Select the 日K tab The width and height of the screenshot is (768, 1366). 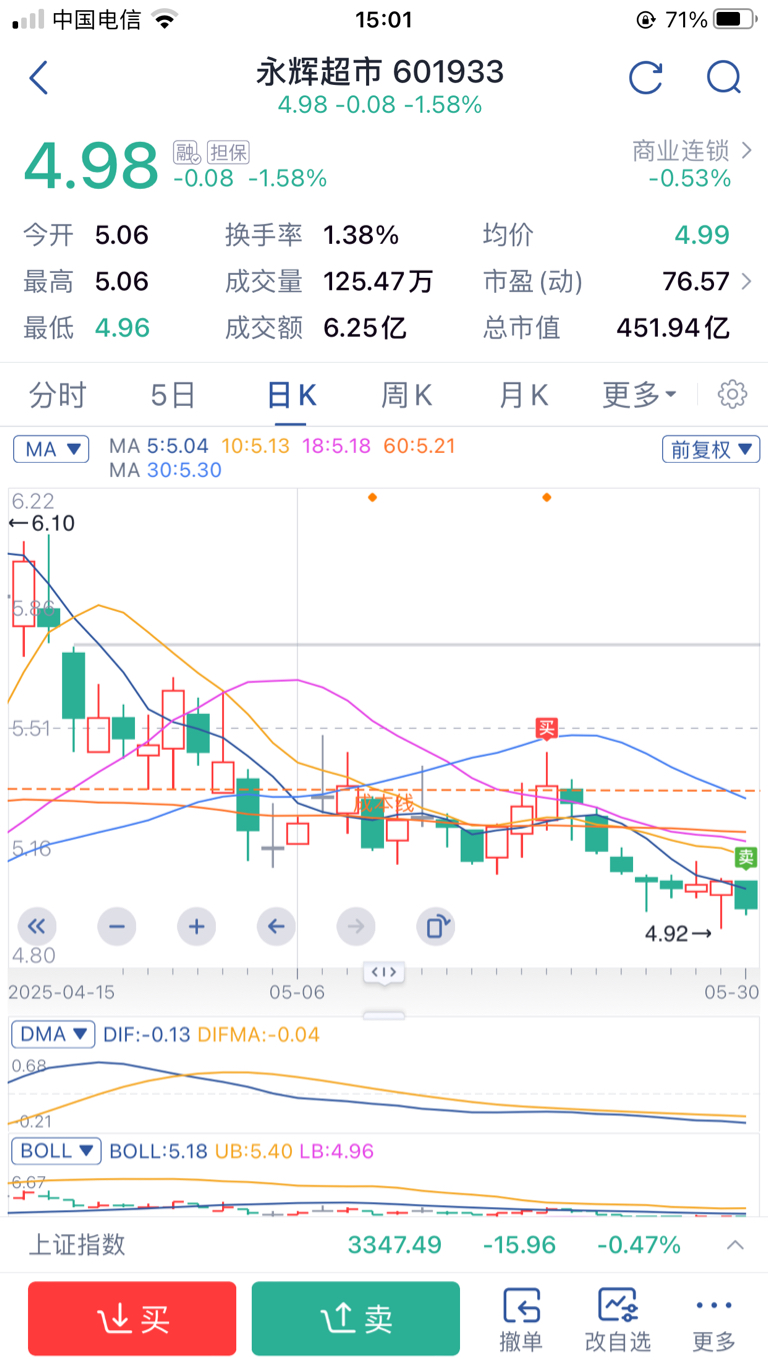click(291, 395)
